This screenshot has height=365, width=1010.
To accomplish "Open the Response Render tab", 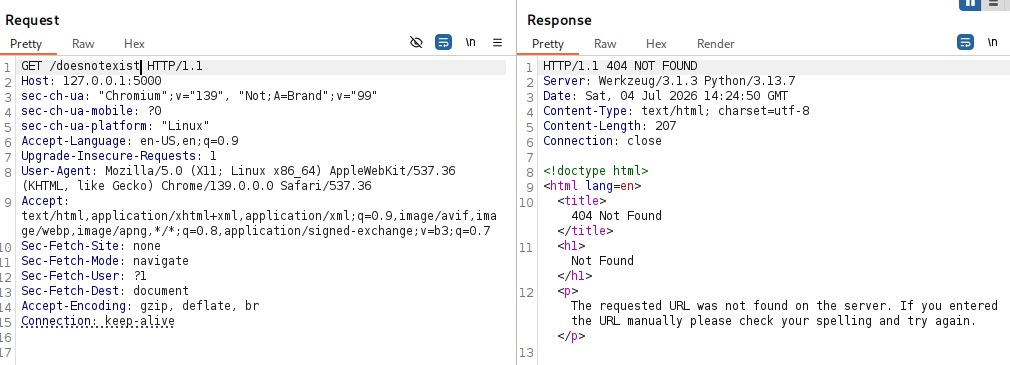I will 715,44.
